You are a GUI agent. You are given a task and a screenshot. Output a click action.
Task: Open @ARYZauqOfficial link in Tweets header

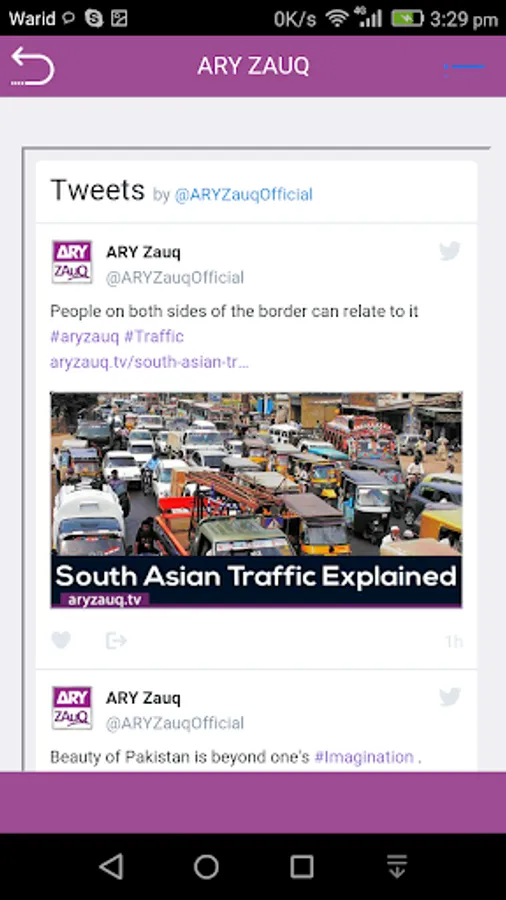click(x=244, y=195)
